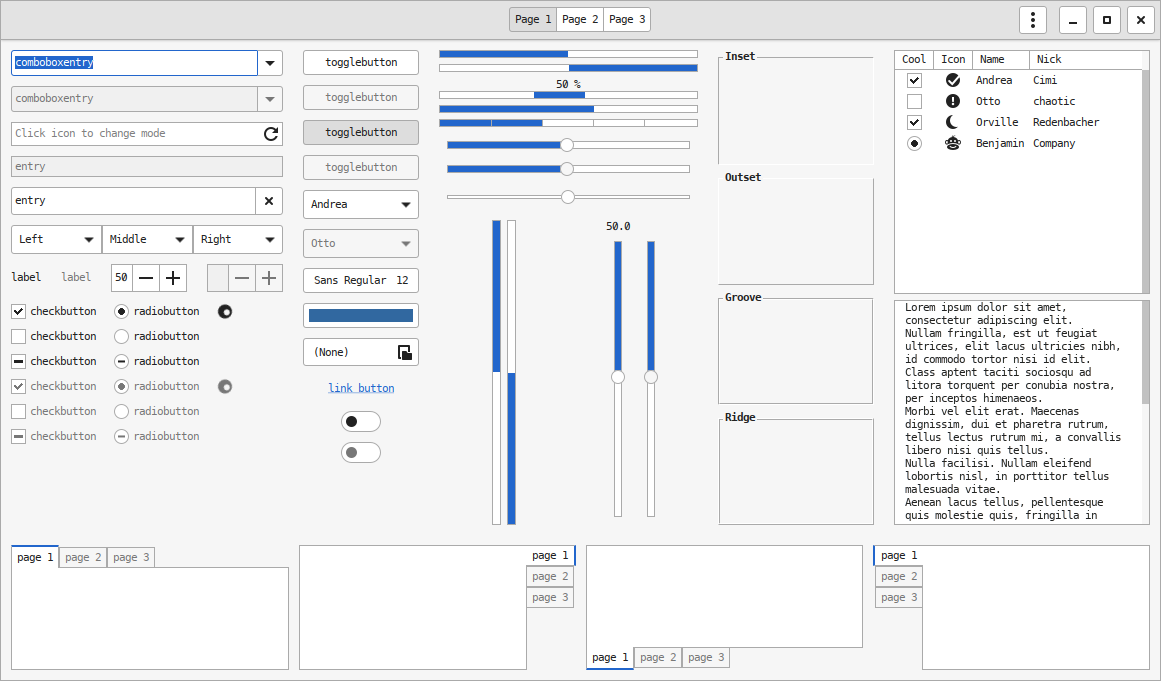
Task: Open the Right dropdown
Action: [x=238, y=240]
